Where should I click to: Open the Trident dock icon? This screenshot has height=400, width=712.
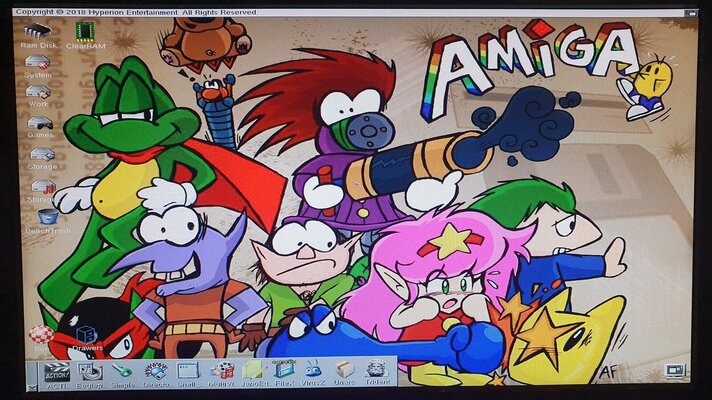pyautogui.click(x=376, y=370)
